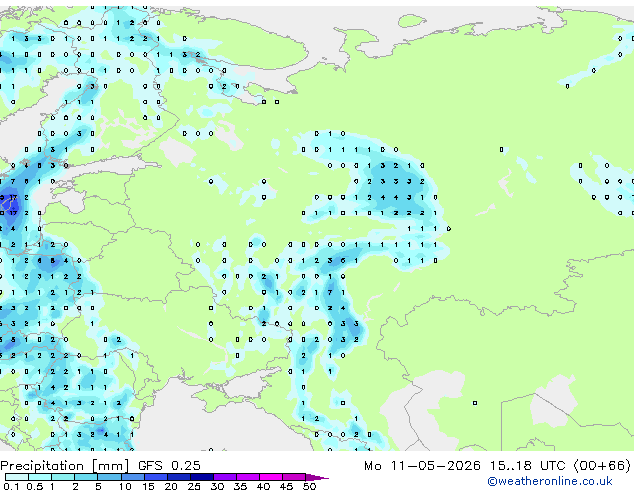Click the '45' legend scale label
Image resolution: width=634 pixels, height=490 pixels.
coord(286,486)
